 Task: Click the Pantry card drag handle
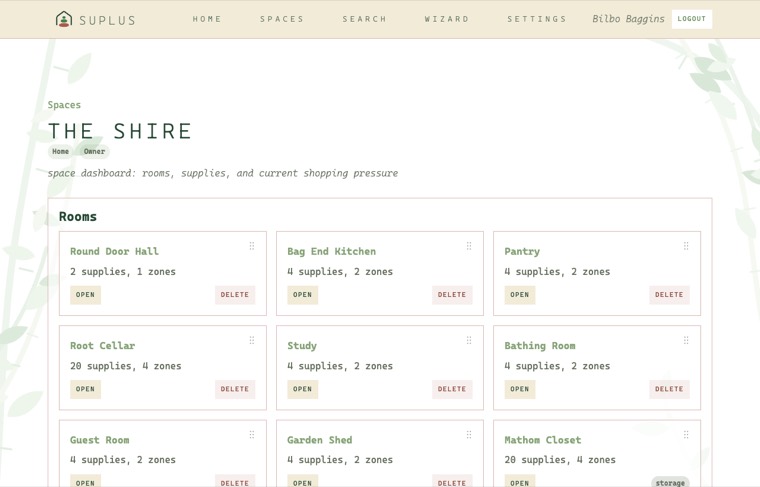[686, 246]
